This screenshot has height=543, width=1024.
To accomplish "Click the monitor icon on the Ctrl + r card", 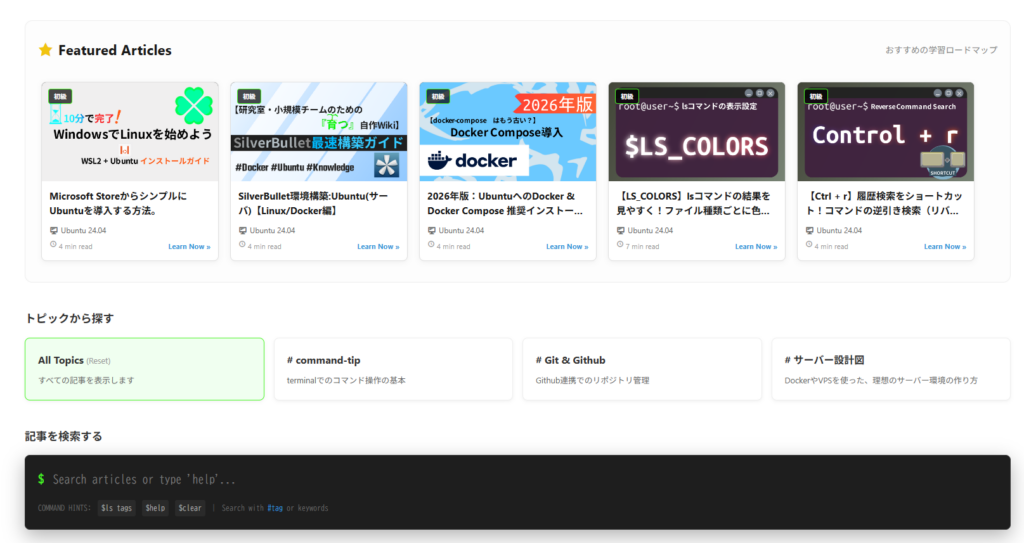I will (809, 231).
